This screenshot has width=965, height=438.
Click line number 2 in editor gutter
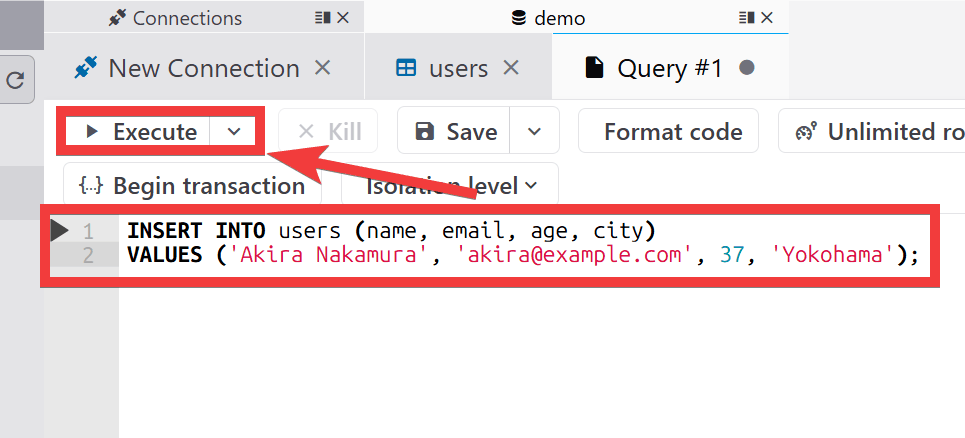(88, 255)
